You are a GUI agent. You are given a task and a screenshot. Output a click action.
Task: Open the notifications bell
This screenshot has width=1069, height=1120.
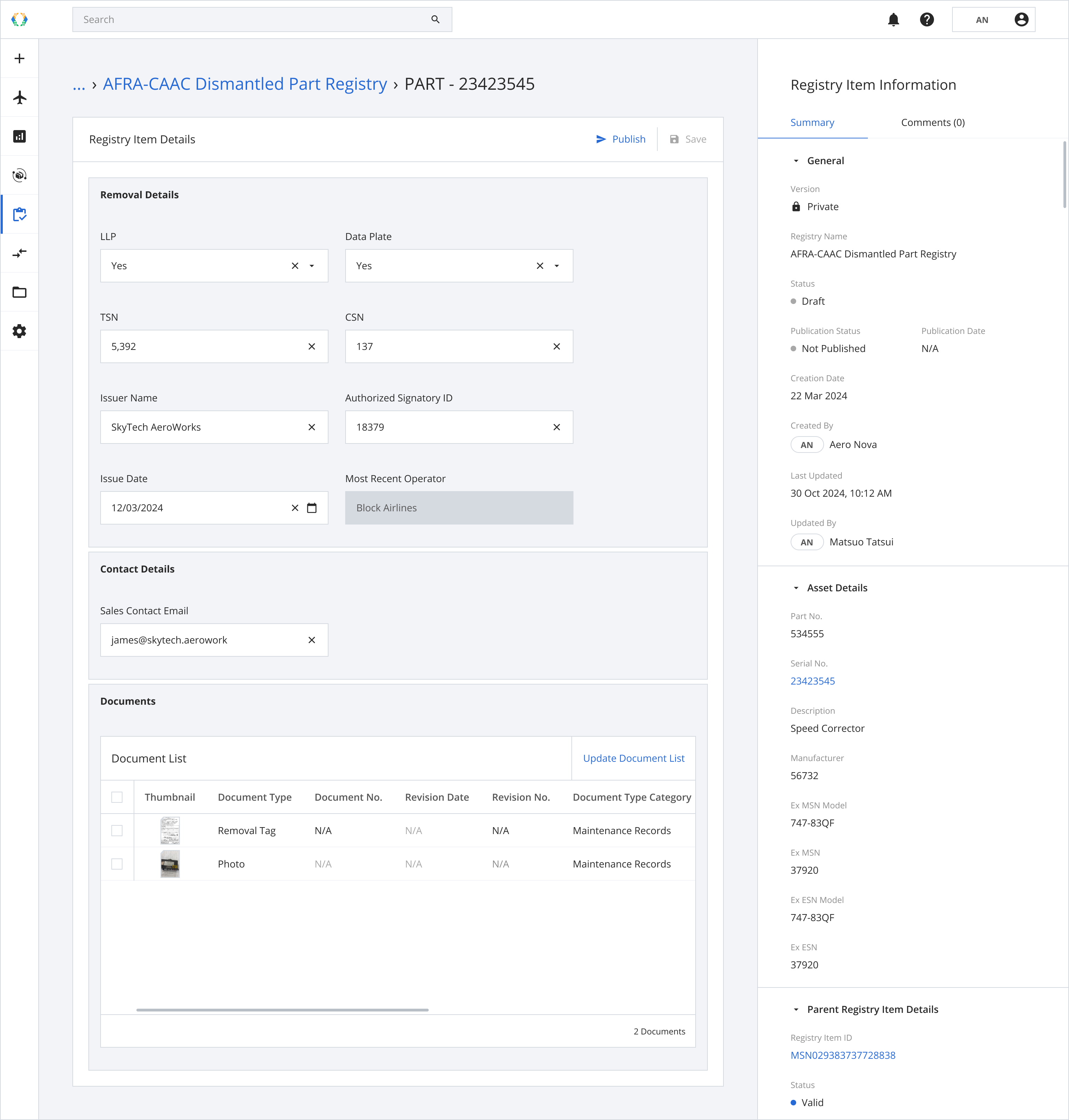click(x=893, y=20)
